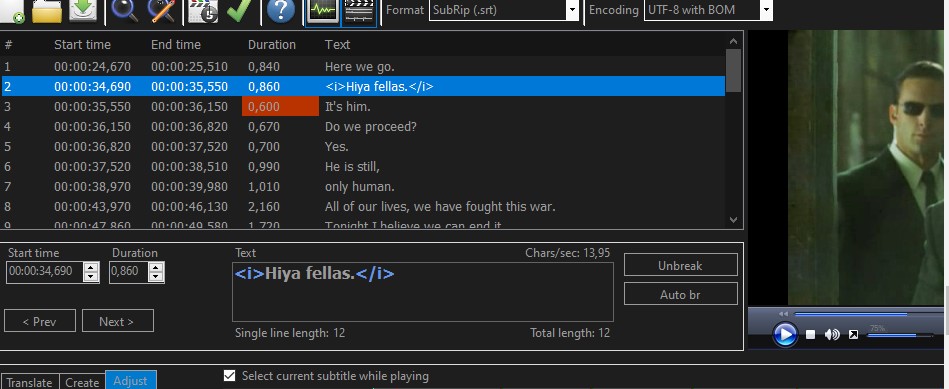Click the Unbreak button
Image resolution: width=949 pixels, height=389 pixels.
pos(680,265)
